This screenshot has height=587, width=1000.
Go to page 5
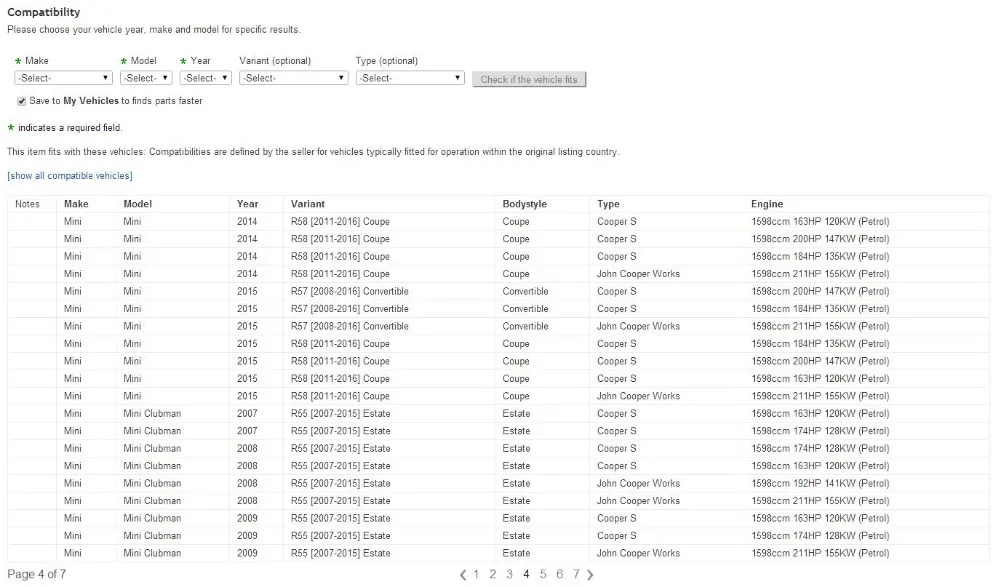(x=543, y=574)
